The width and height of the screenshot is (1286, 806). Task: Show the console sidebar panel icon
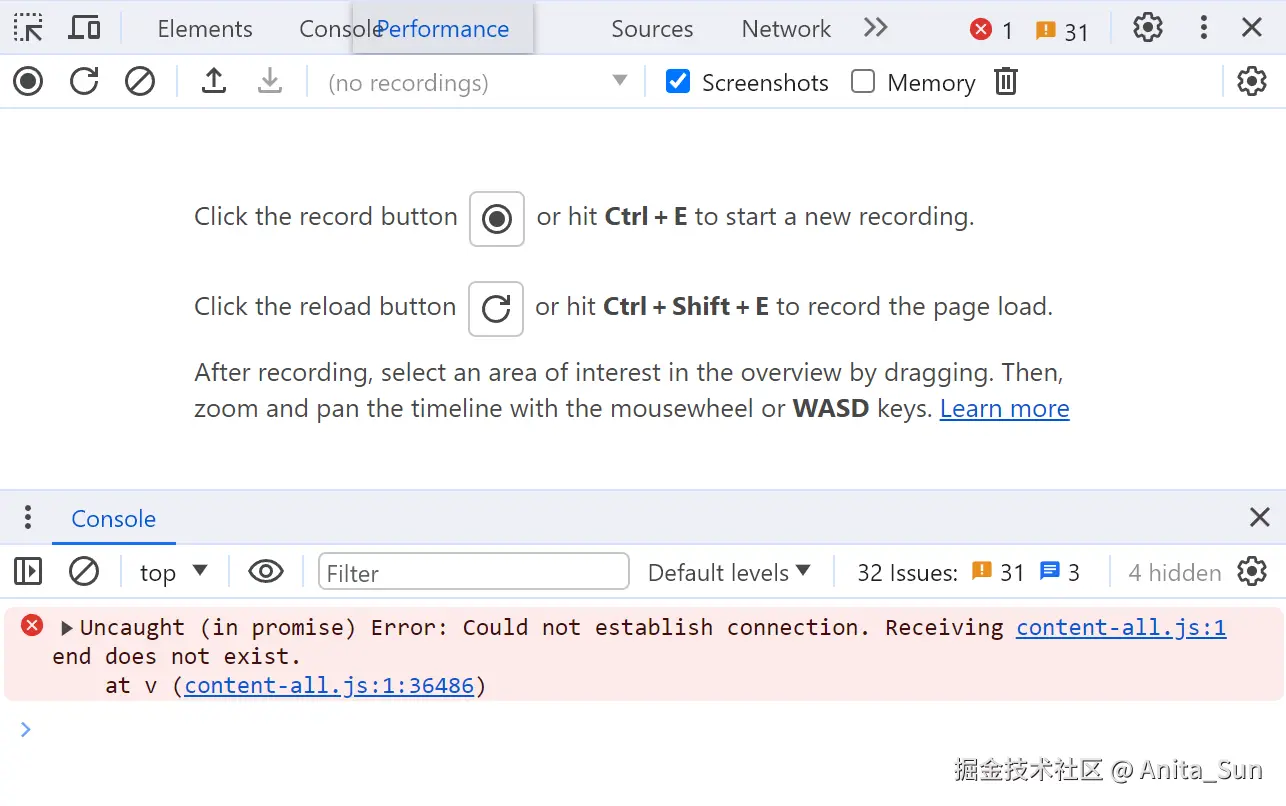(28, 572)
